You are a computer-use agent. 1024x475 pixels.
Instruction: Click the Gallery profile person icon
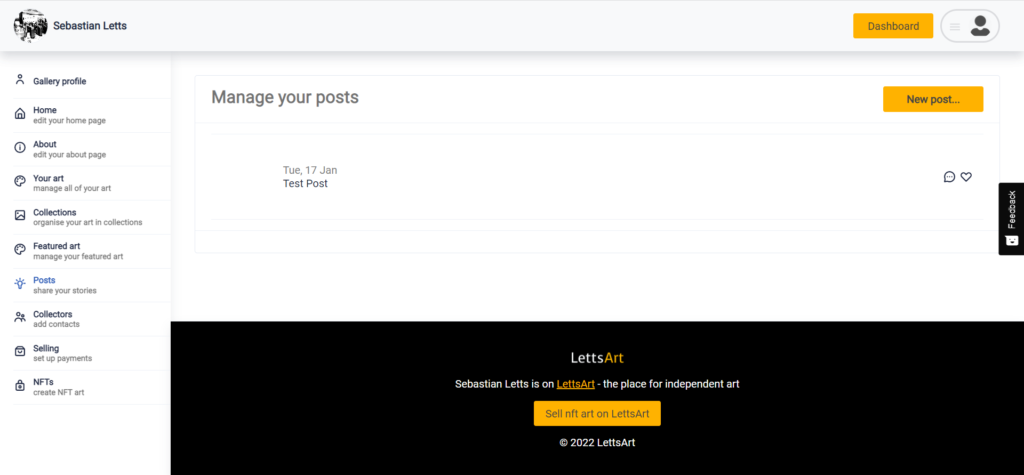pos(20,80)
